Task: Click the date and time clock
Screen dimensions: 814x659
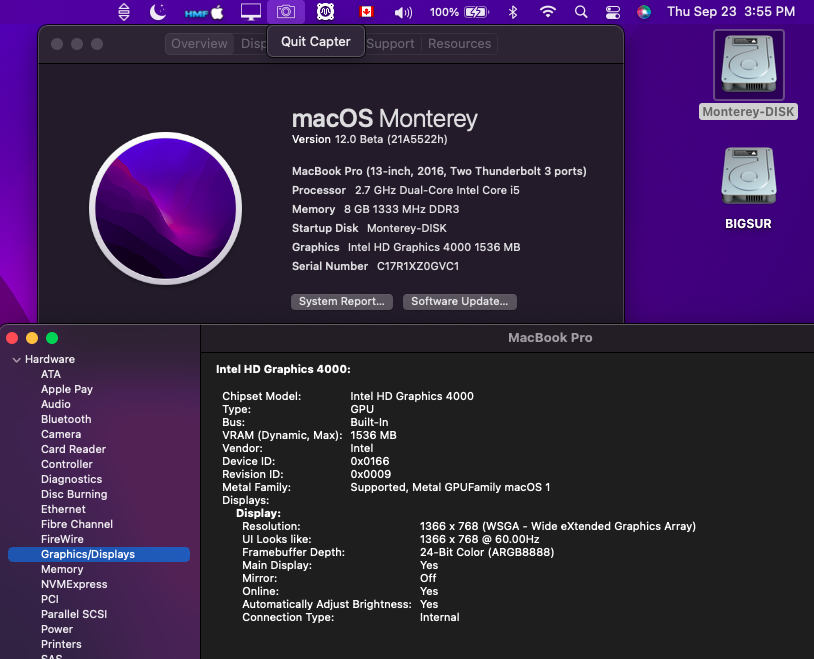Action: click(x=731, y=11)
